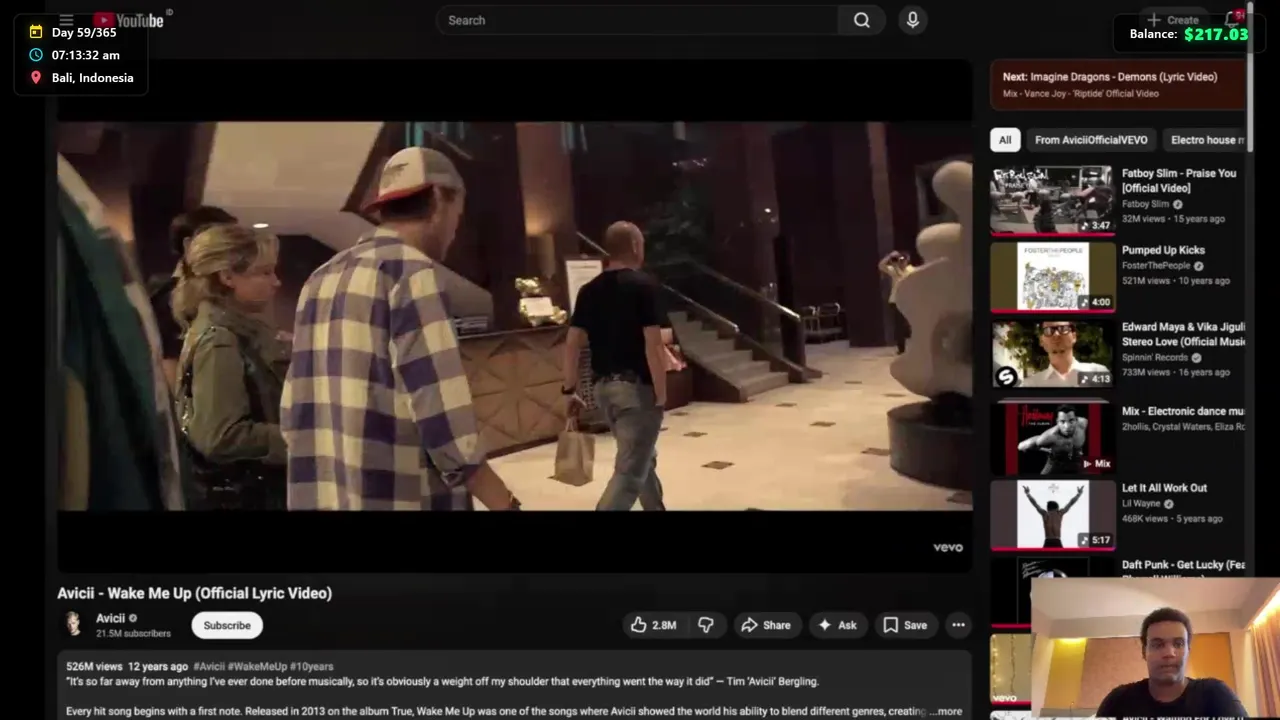Click the search magnifier button
This screenshot has width=1280, height=720.
(x=861, y=20)
